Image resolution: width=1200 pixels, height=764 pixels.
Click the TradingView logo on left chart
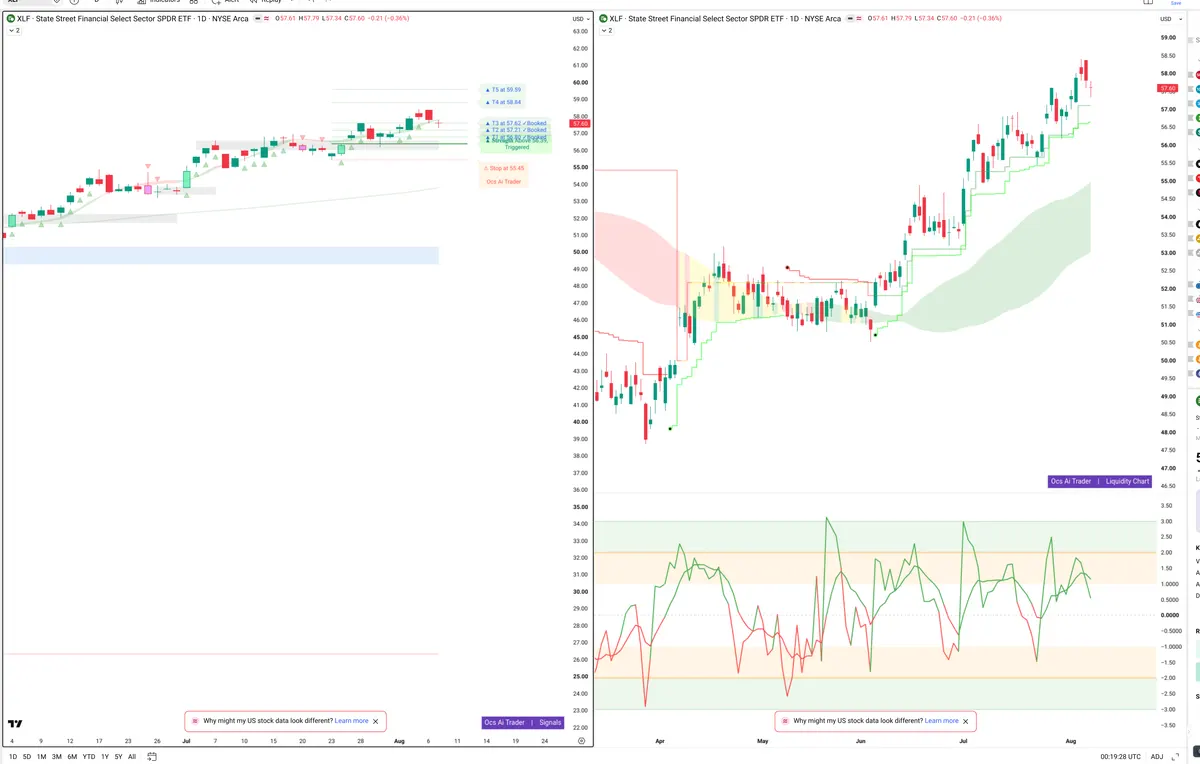15,724
